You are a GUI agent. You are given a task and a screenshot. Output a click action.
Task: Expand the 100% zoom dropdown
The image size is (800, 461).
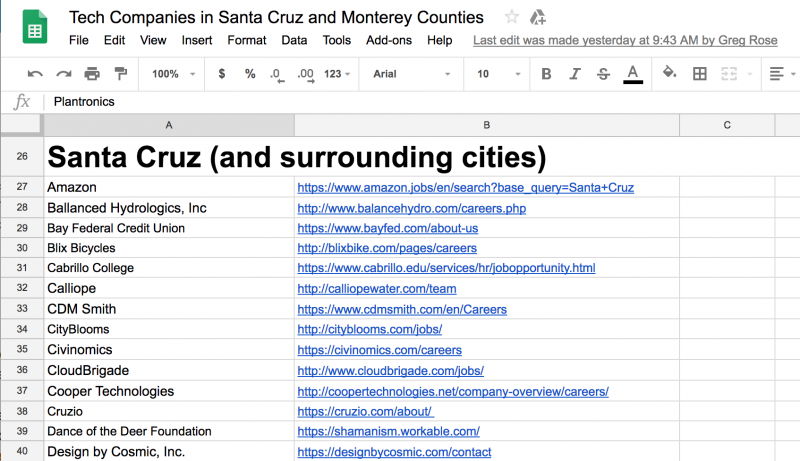[172, 74]
